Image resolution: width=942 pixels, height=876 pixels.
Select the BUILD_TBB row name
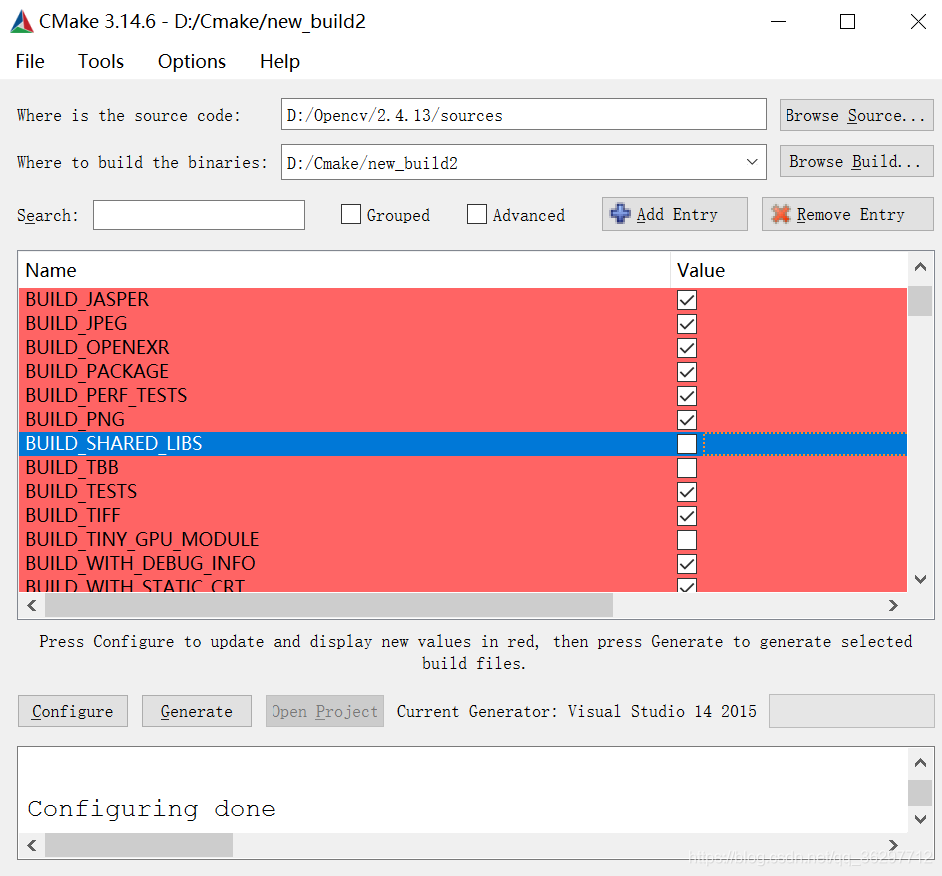72,467
